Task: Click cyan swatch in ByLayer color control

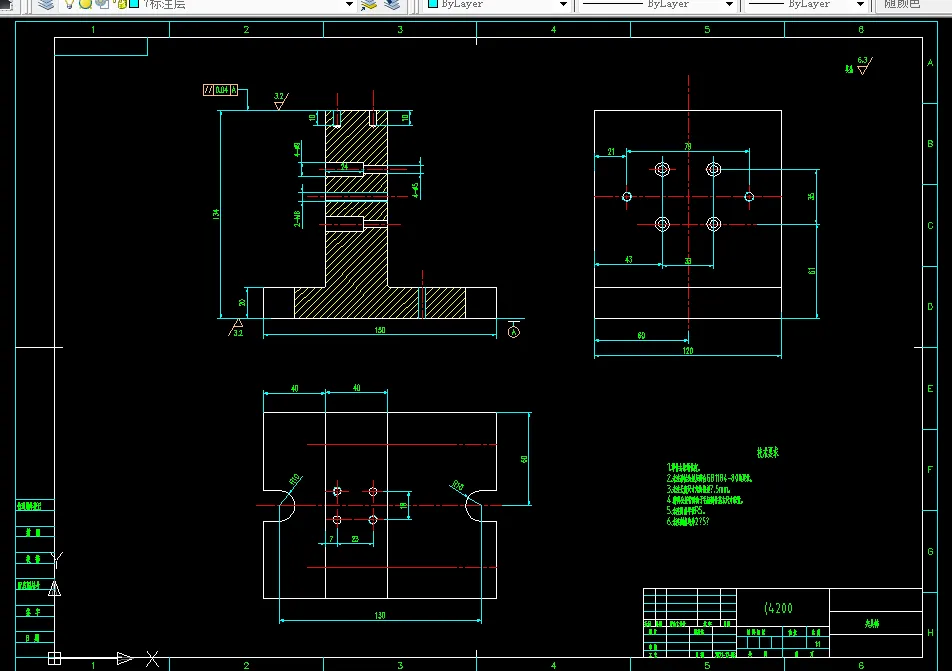Action: tap(433, 4)
